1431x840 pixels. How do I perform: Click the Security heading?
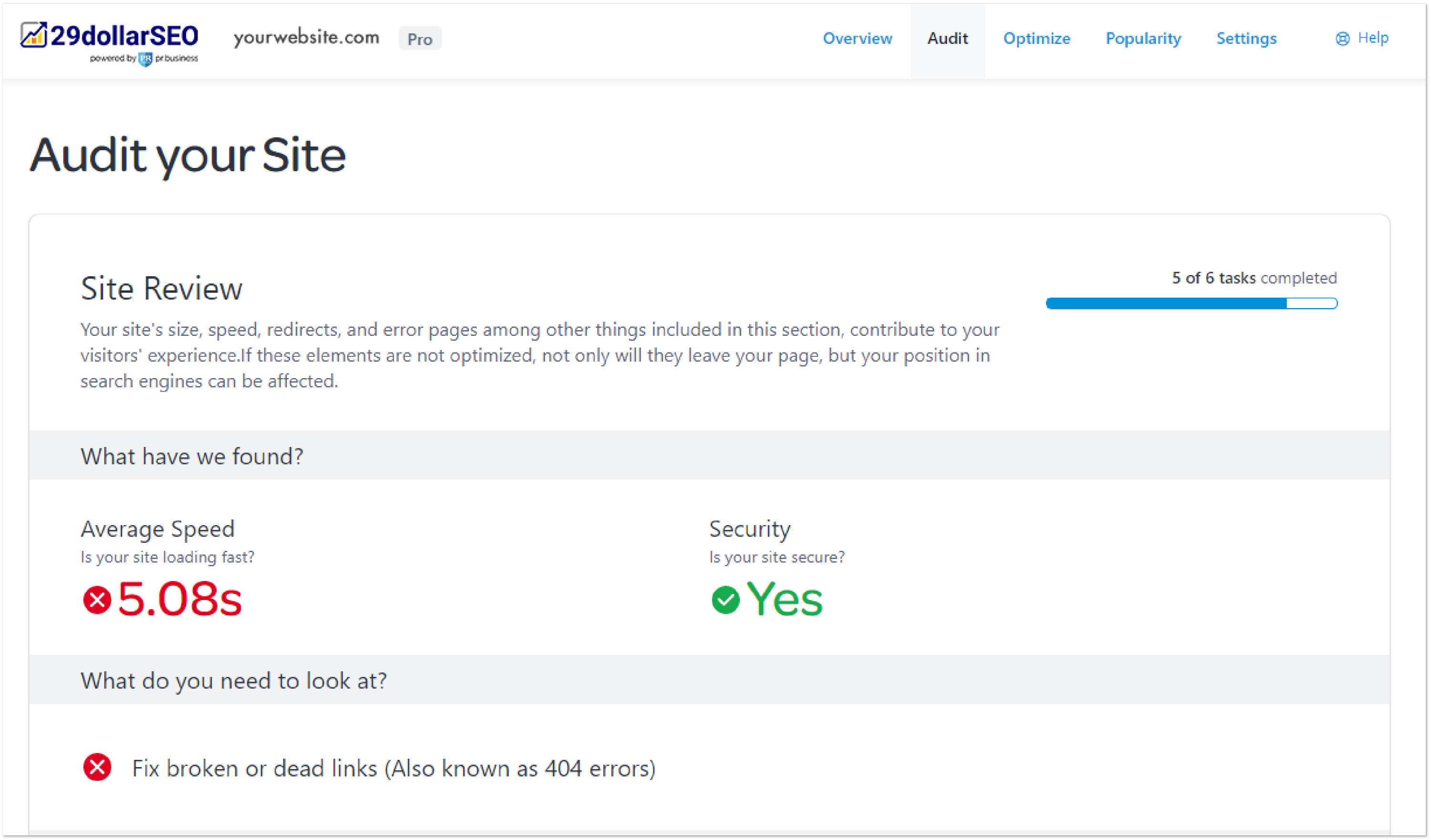tap(749, 529)
